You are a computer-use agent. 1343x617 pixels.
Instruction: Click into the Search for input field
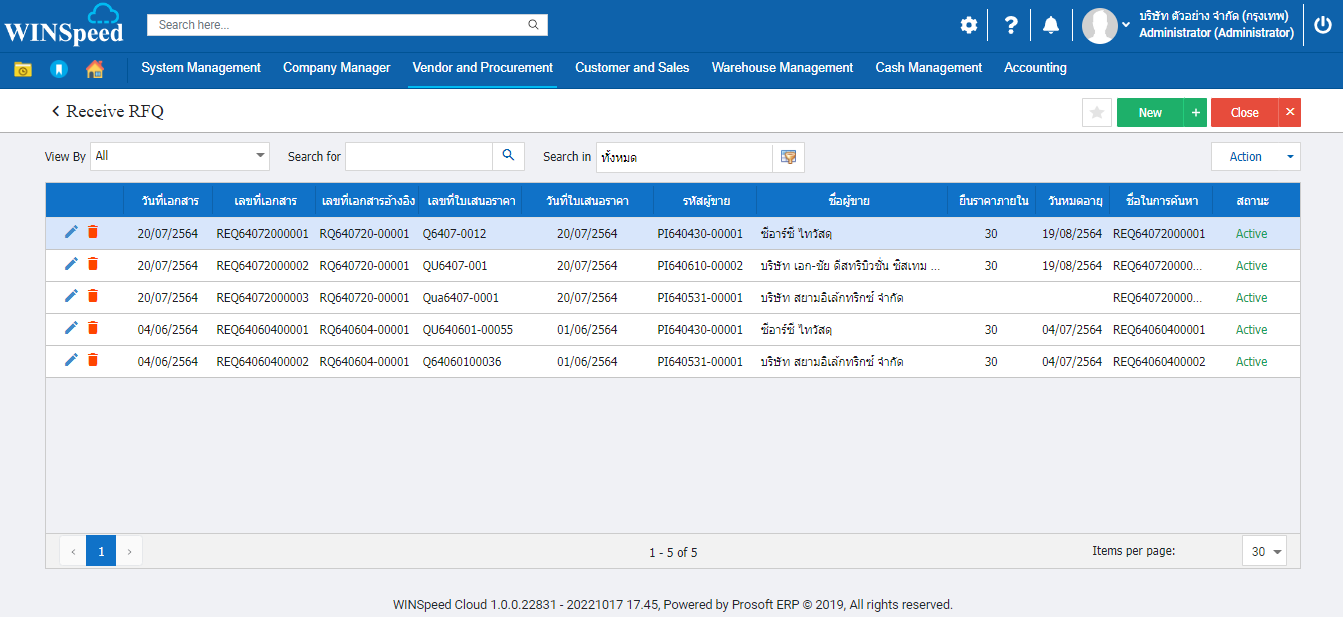[418, 157]
